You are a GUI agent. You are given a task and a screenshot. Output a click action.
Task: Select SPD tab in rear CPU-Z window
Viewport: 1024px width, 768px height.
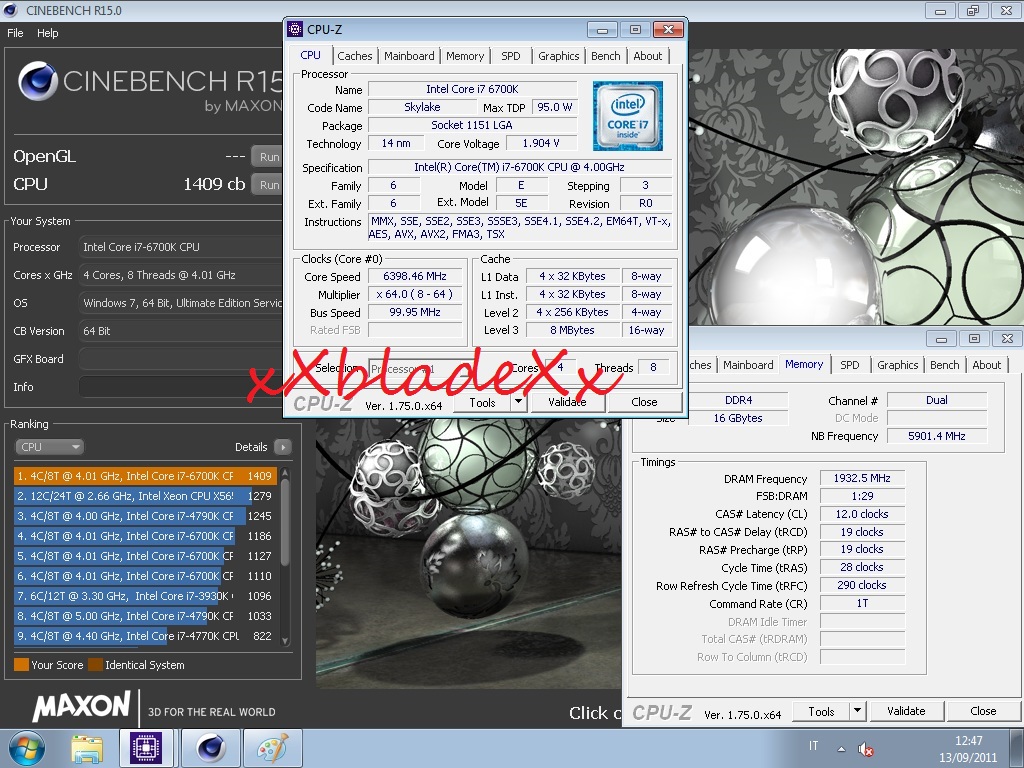coord(850,365)
